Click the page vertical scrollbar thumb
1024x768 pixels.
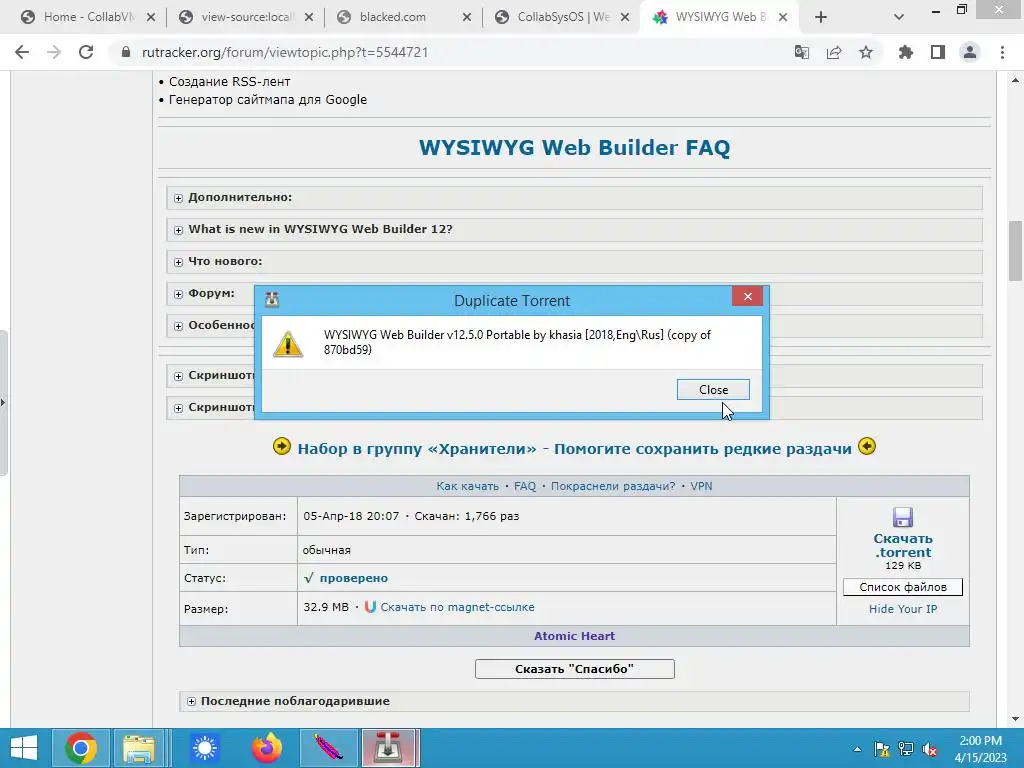[1015, 251]
